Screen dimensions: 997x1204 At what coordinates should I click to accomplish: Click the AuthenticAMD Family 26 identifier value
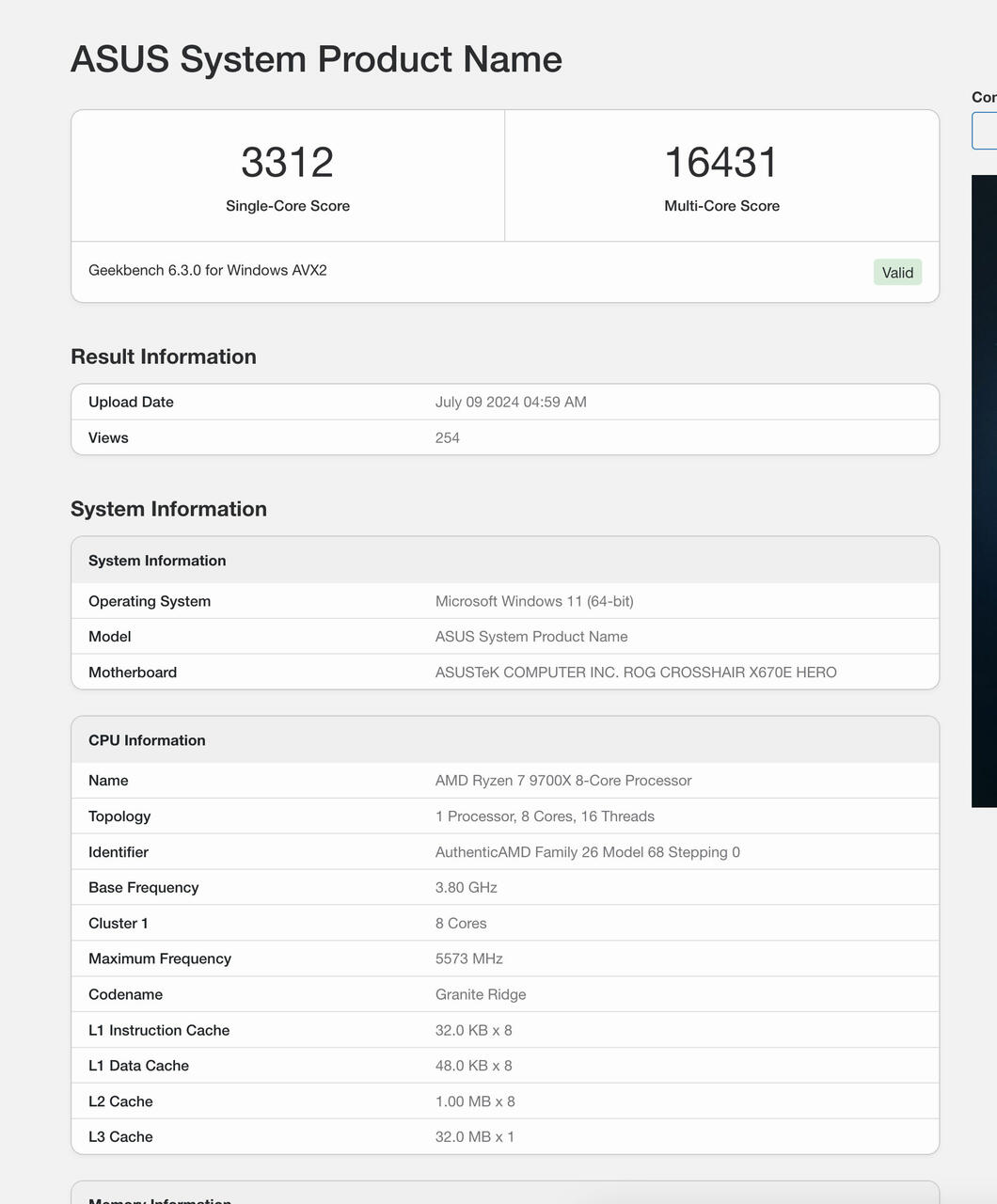[587, 852]
